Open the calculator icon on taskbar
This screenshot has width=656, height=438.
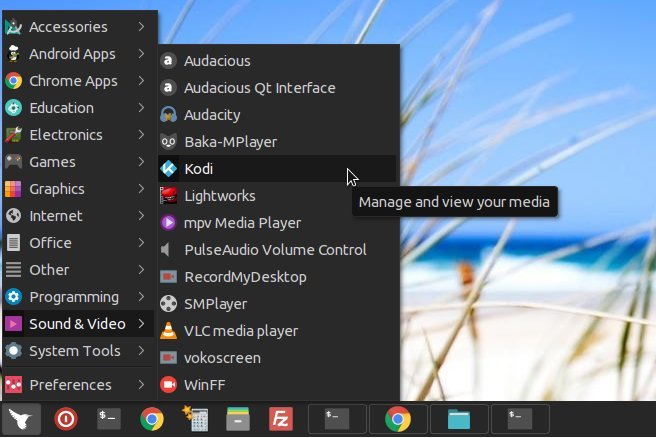tap(195, 418)
